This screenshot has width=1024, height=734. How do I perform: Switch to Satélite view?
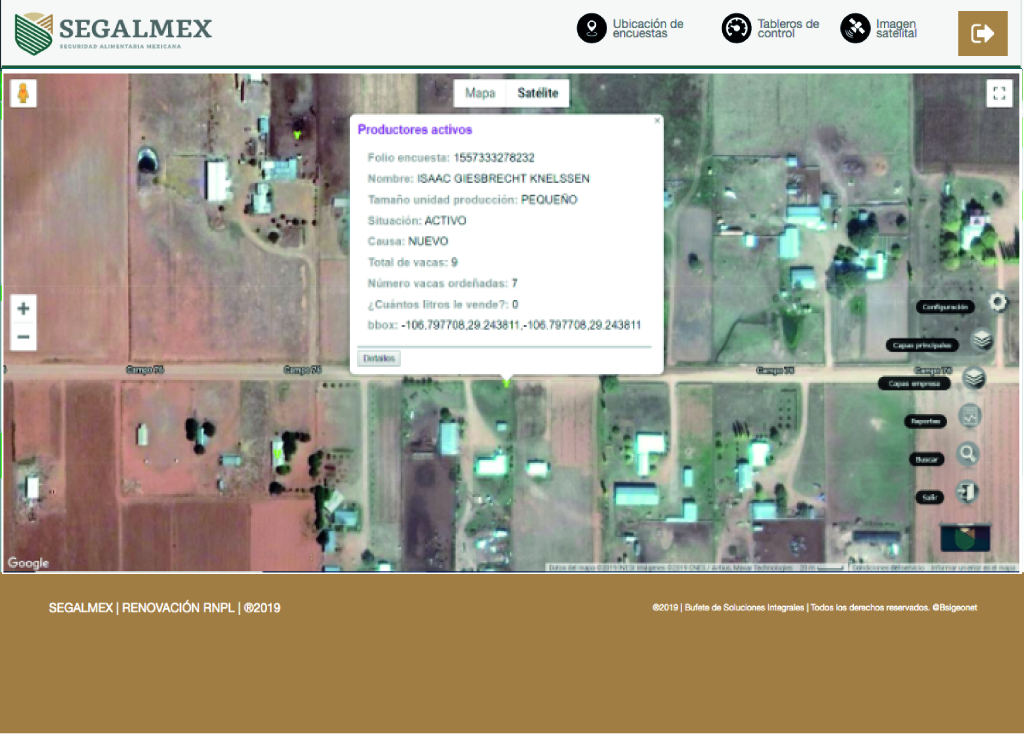coord(538,93)
